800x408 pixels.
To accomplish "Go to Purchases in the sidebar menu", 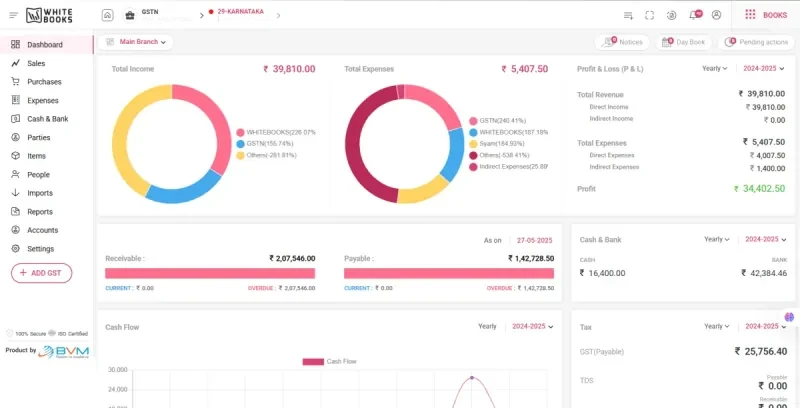I will 44,82.
